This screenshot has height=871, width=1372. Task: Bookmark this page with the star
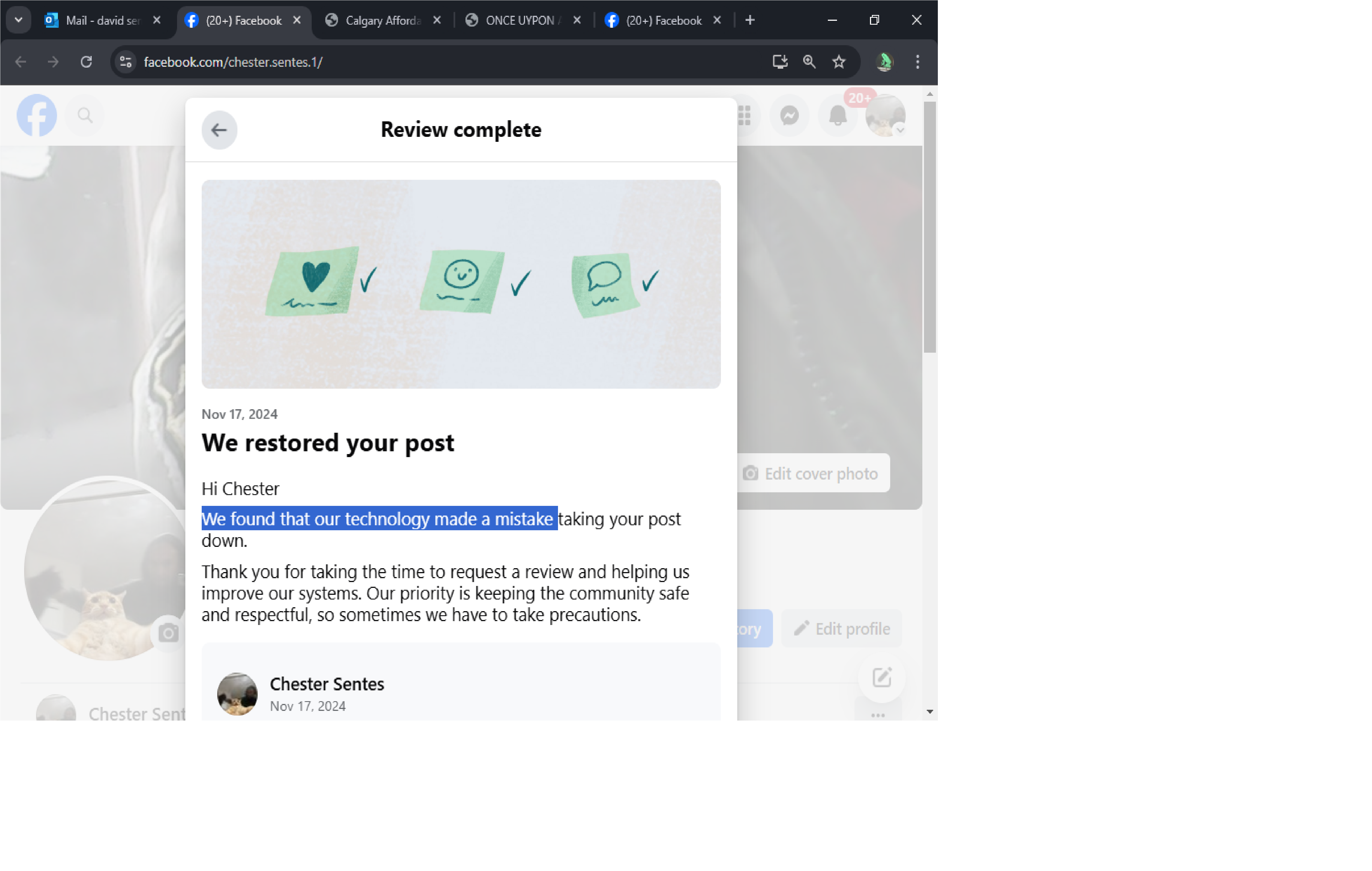[x=839, y=62]
